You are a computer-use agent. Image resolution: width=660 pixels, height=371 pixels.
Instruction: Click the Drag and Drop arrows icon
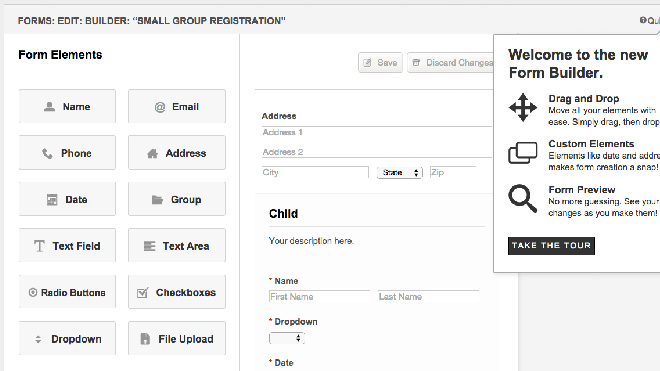point(523,107)
